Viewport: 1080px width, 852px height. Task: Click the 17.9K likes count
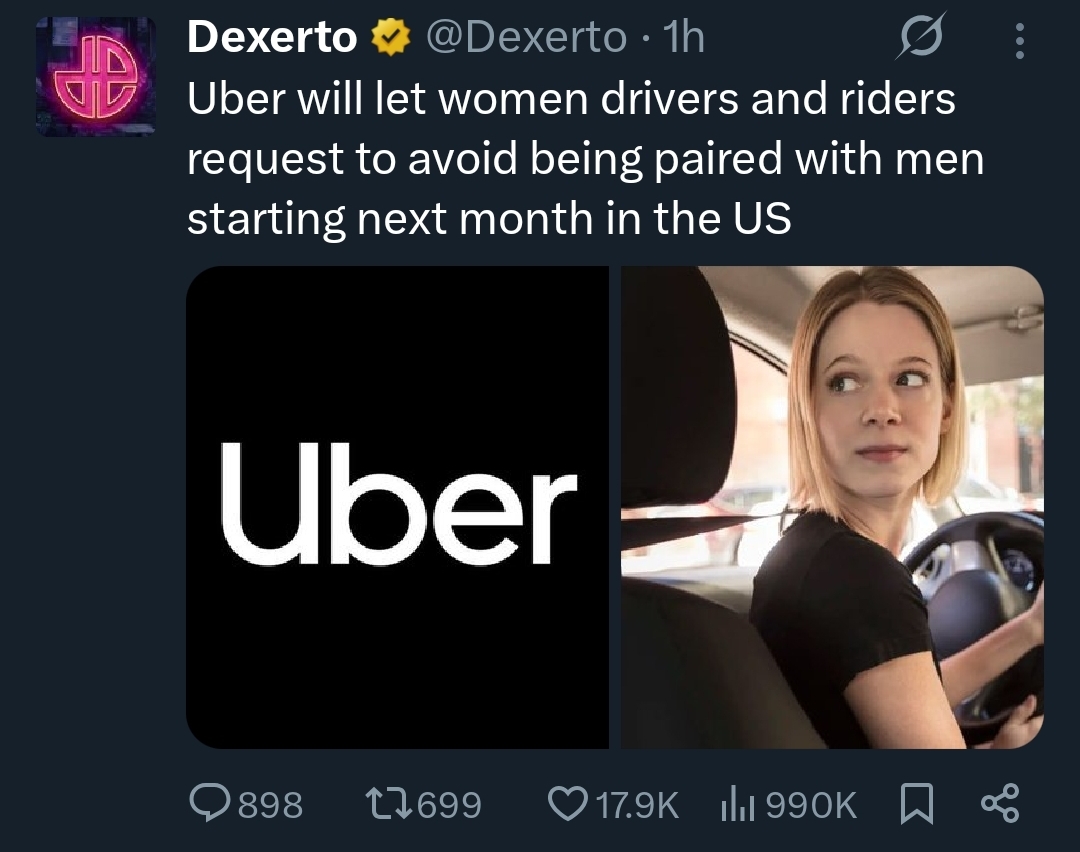(638, 804)
